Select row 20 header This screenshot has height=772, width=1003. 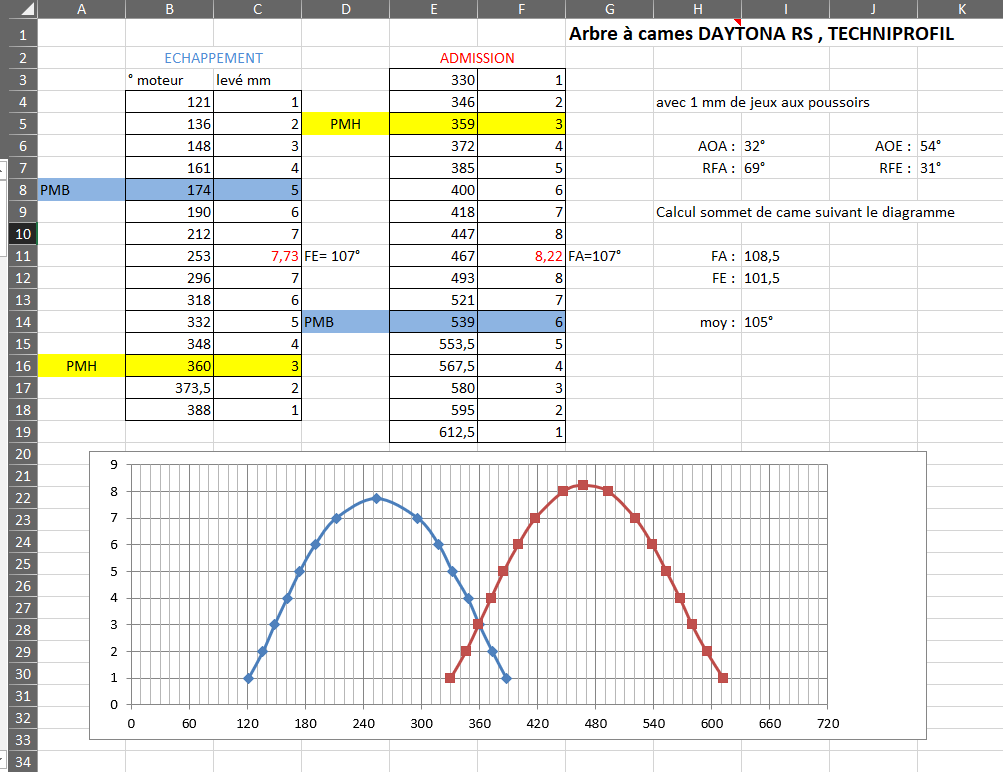23,454
